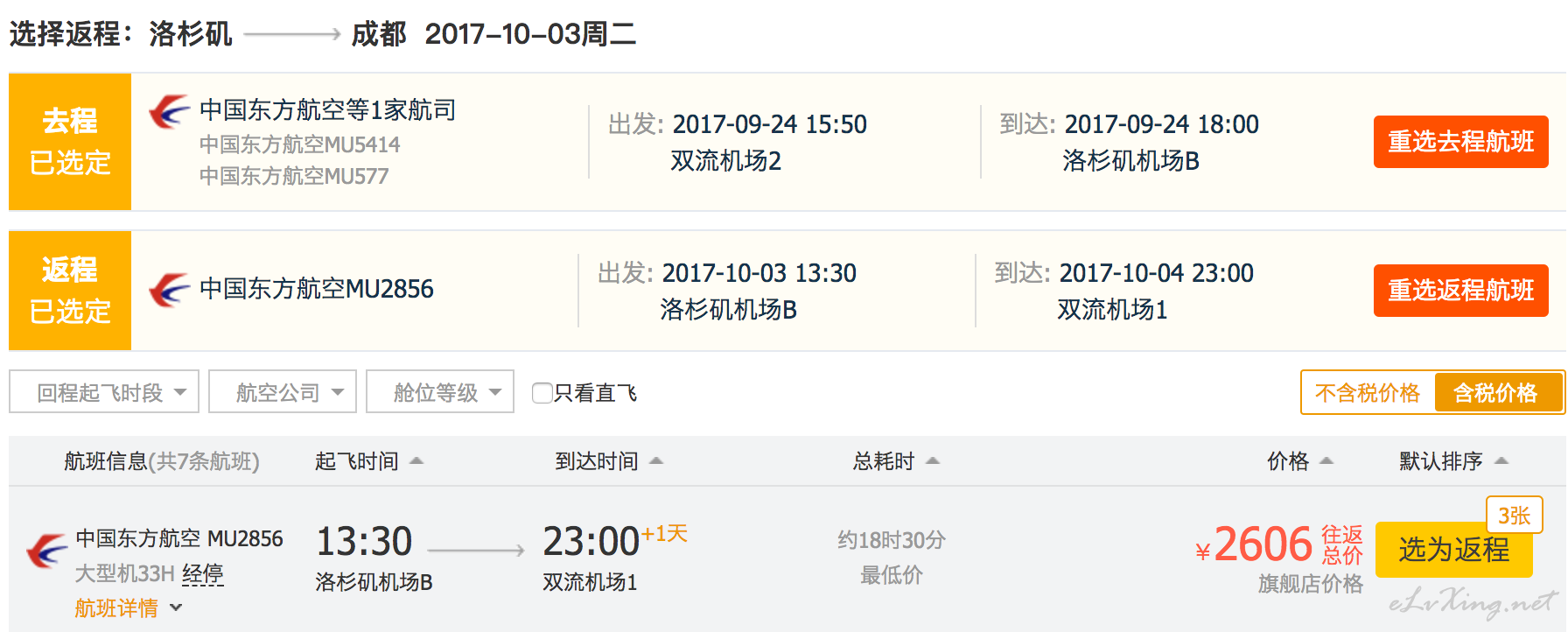Tick the 只看直飞 checkbox
The width and height of the screenshot is (1568, 632).
(x=542, y=393)
